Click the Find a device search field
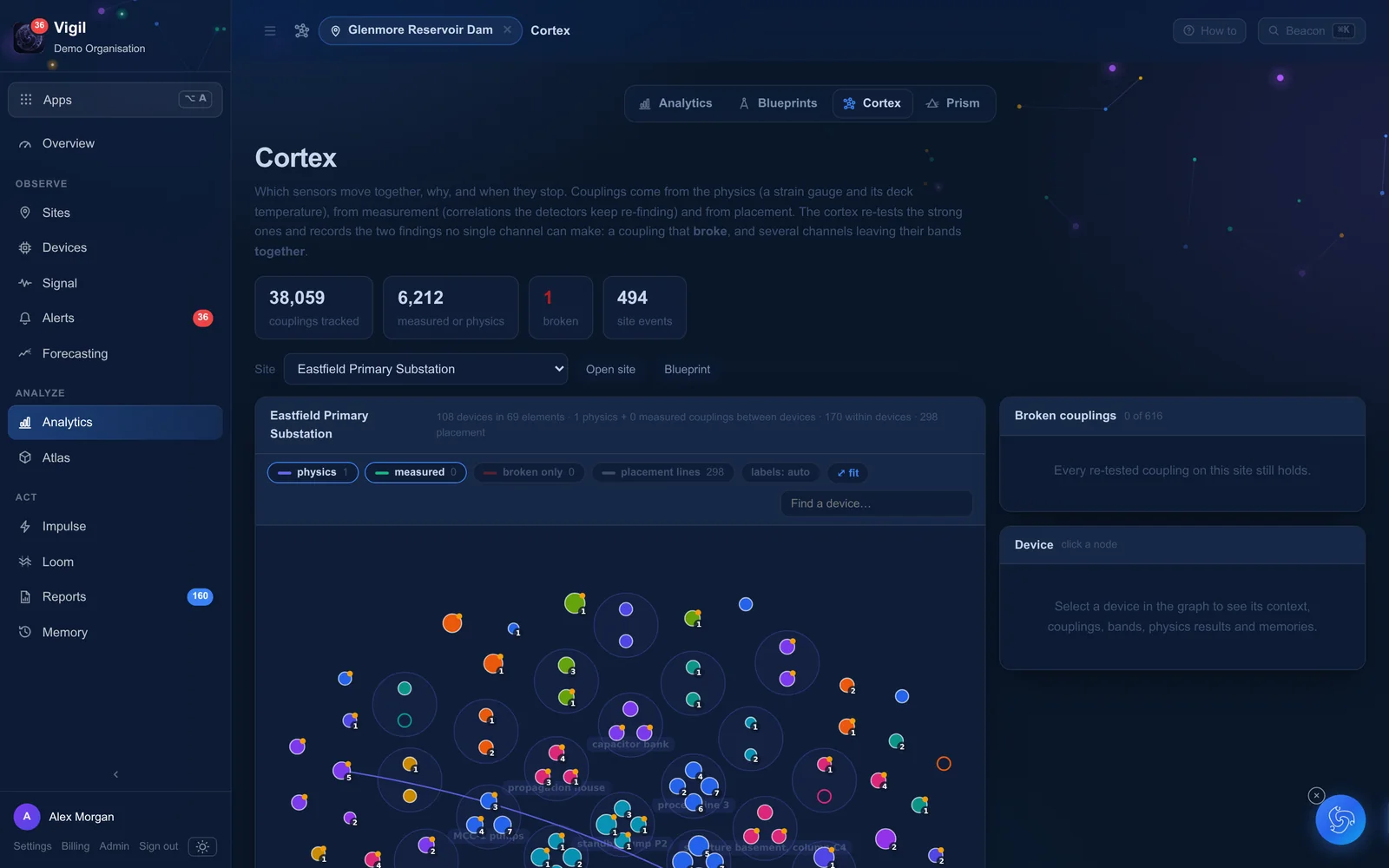The width and height of the screenshot is (1389, 868). pyautogui.click(x=877, y=503)
